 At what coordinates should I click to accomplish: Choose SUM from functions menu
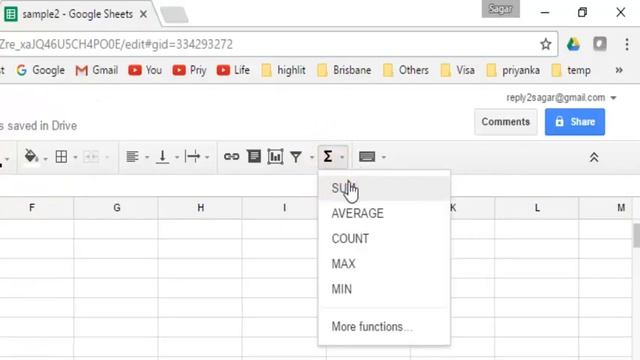[384, 188]
